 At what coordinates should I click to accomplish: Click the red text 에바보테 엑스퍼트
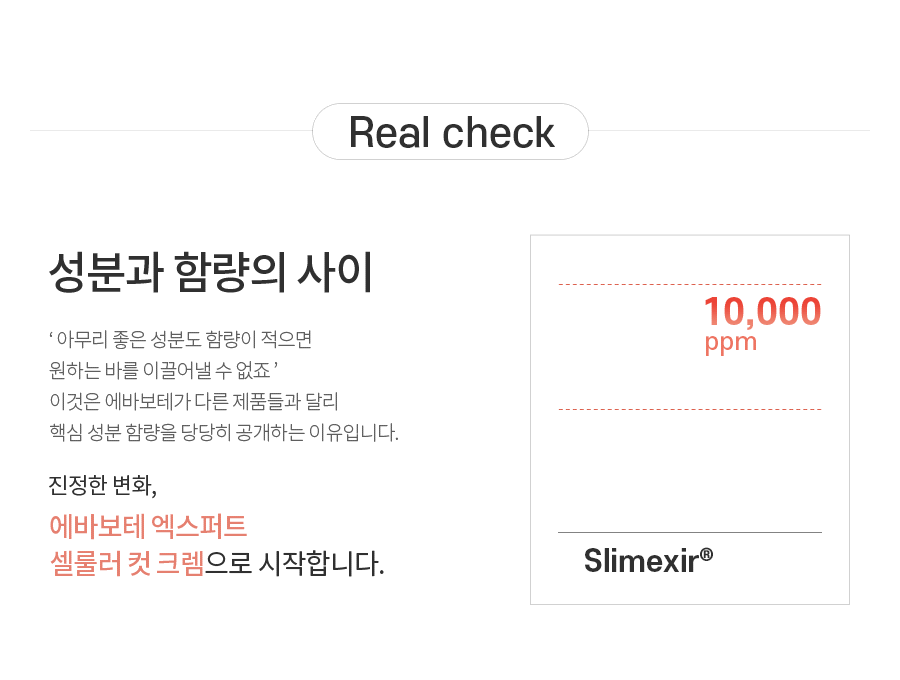coord(148,526)
